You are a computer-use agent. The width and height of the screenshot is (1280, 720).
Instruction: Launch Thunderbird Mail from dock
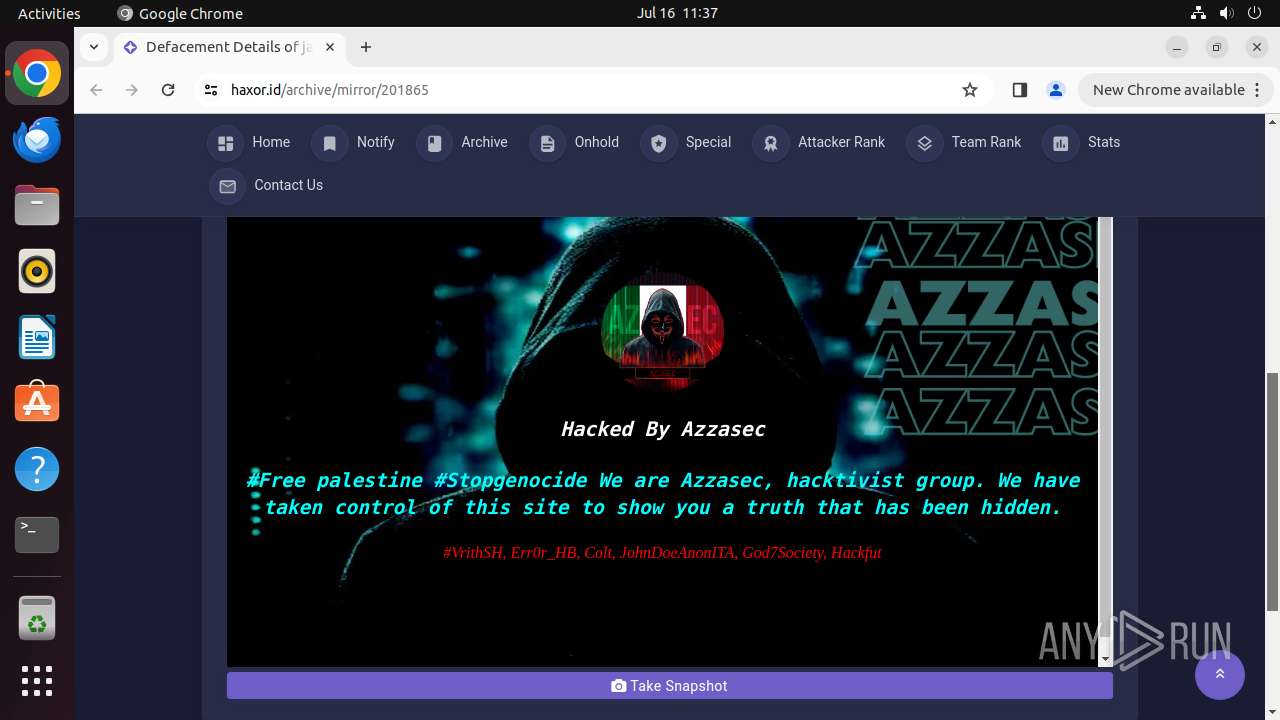click(x=37, y=139)
